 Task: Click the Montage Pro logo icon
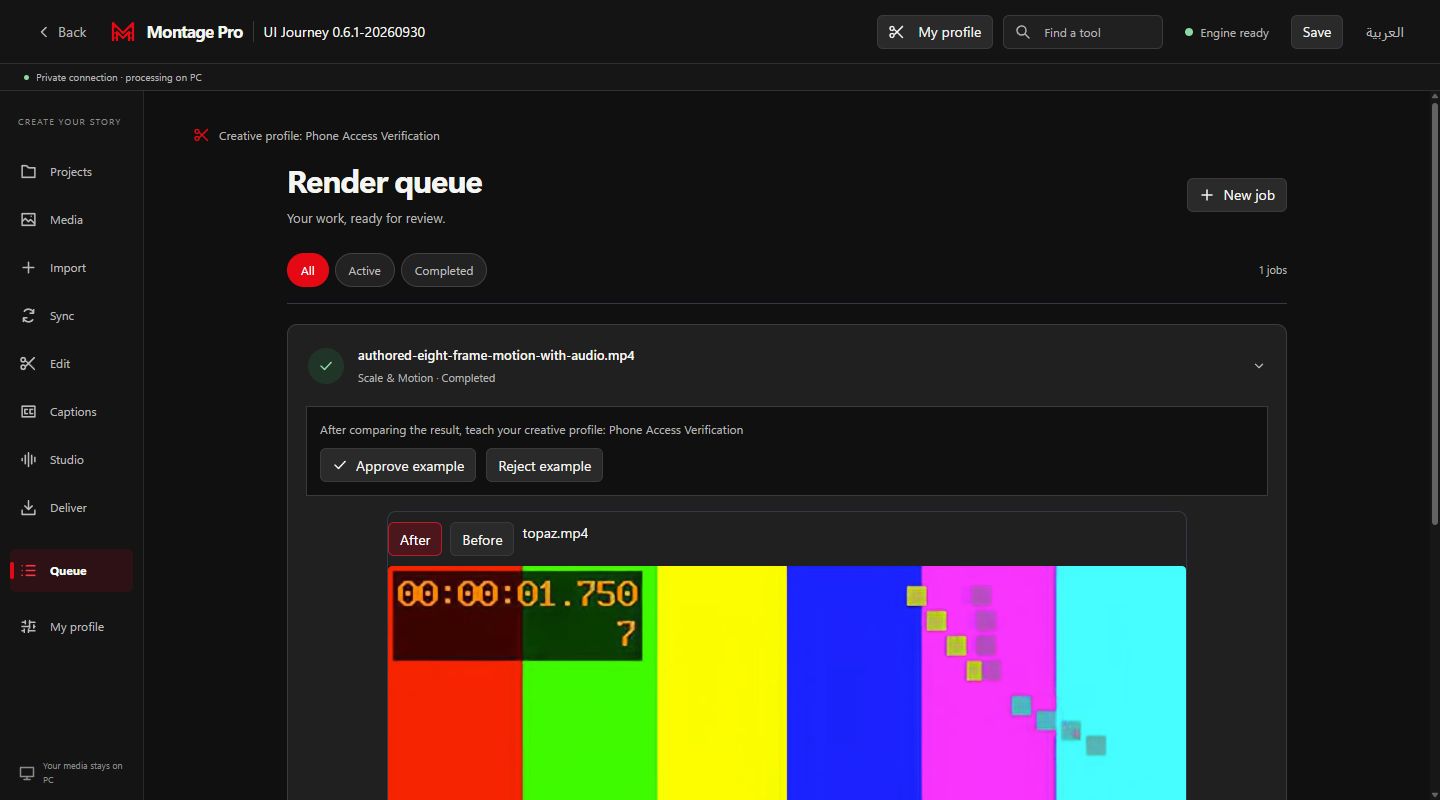pos(123,32)
